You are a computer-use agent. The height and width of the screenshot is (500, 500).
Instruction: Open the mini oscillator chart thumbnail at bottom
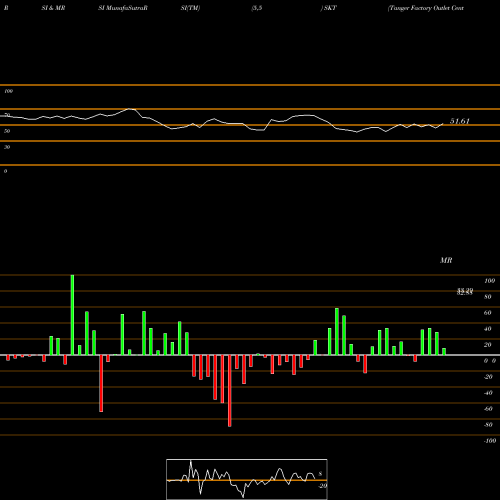pyautogui.click(x=247, y=479)
